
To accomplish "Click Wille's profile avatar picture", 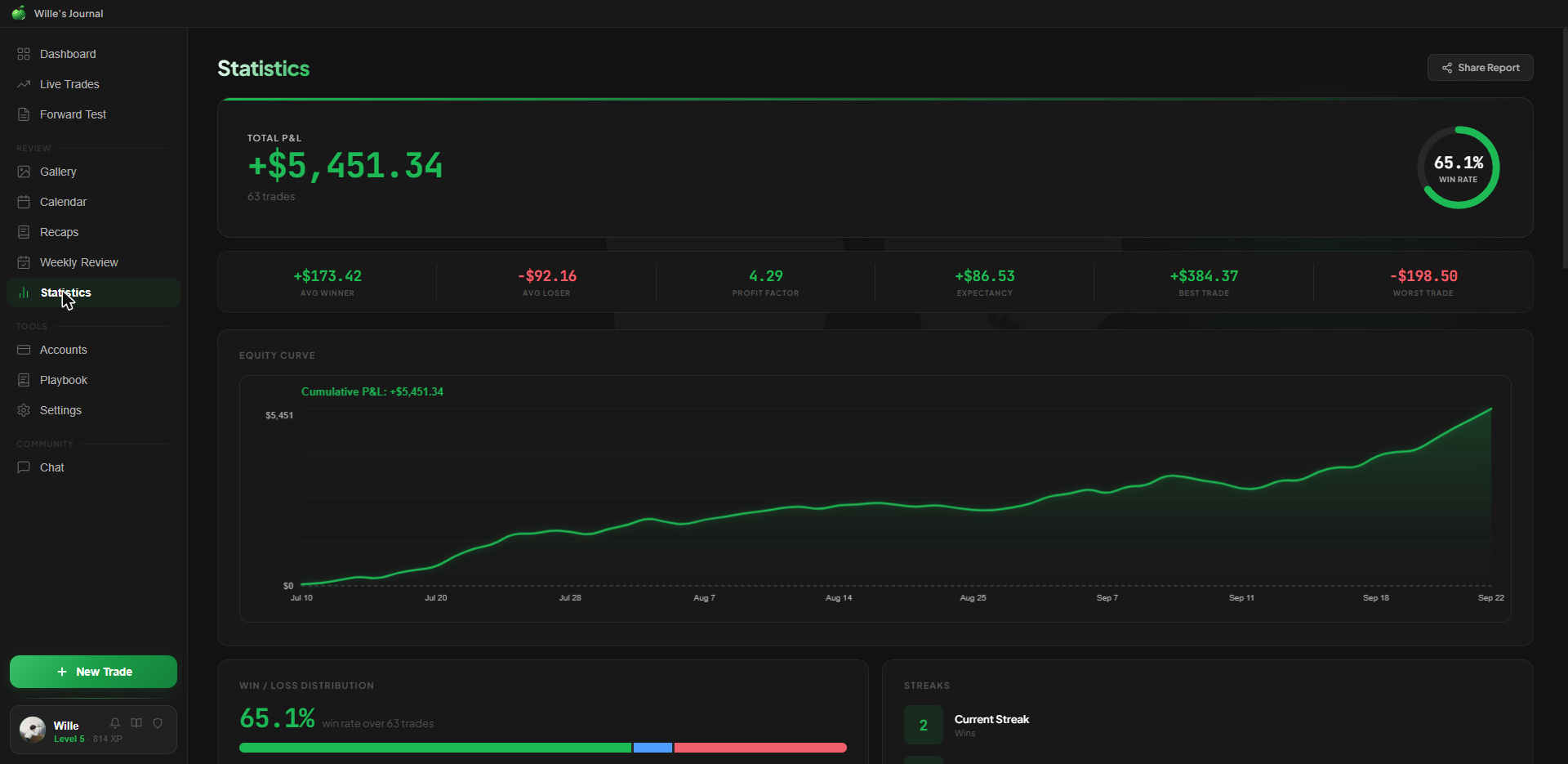I will (33, 730).
